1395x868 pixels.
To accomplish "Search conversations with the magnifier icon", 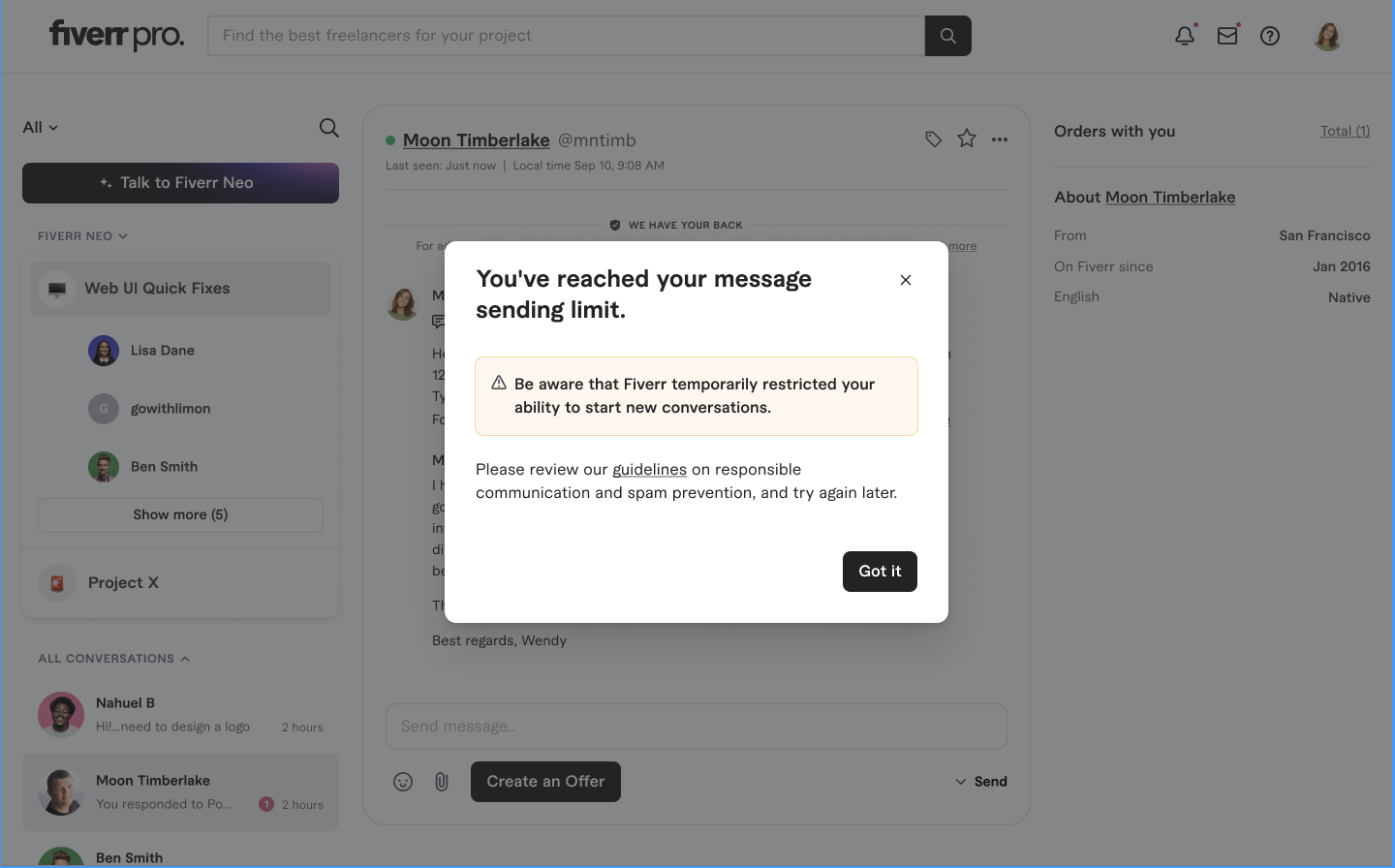I will coord(329,128).
